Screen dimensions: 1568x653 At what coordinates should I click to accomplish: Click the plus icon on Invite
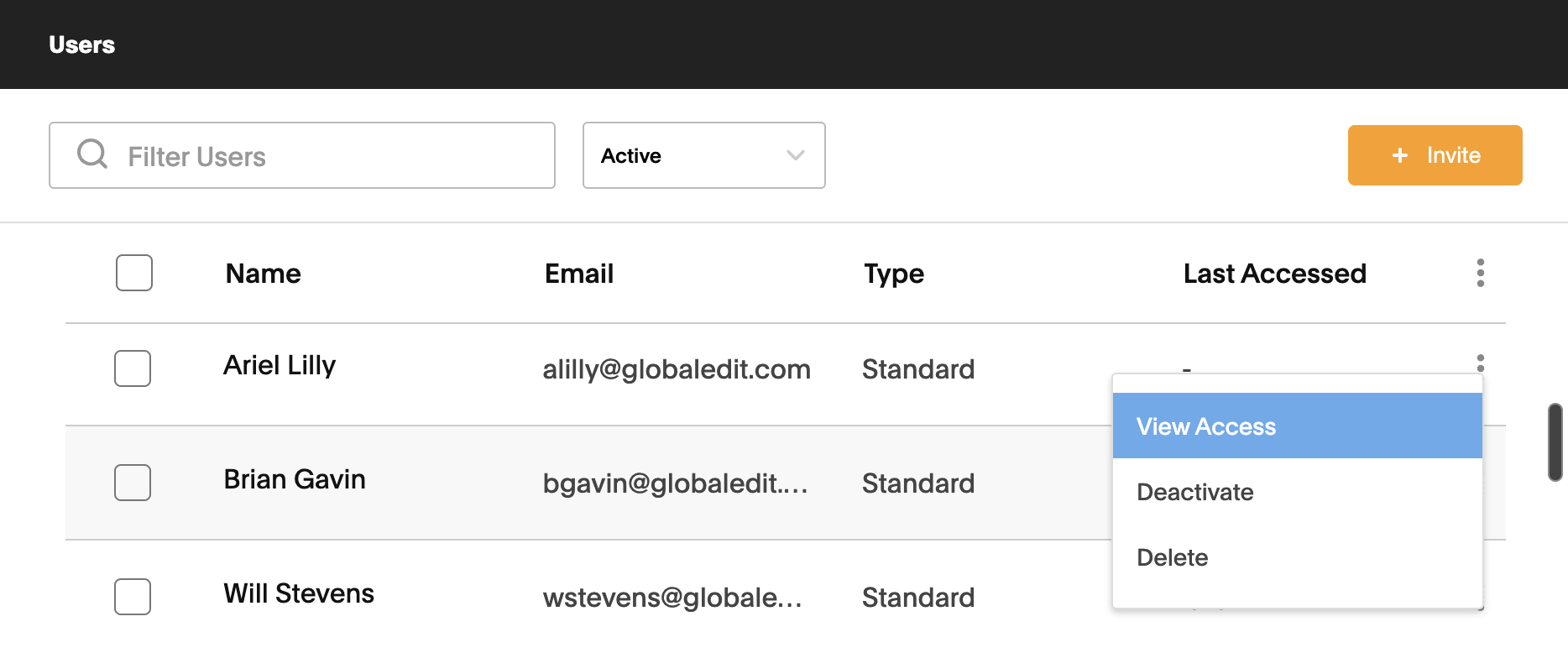pos(1399,155)
